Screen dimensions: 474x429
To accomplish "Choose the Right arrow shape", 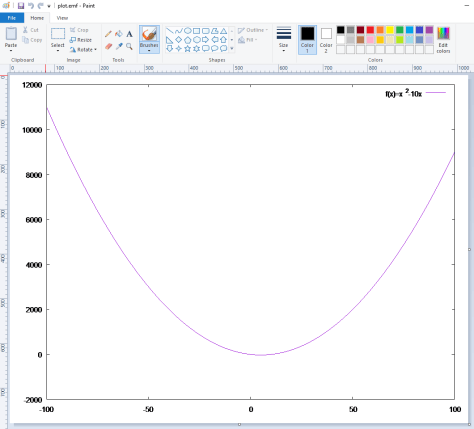I will (206, 40).
